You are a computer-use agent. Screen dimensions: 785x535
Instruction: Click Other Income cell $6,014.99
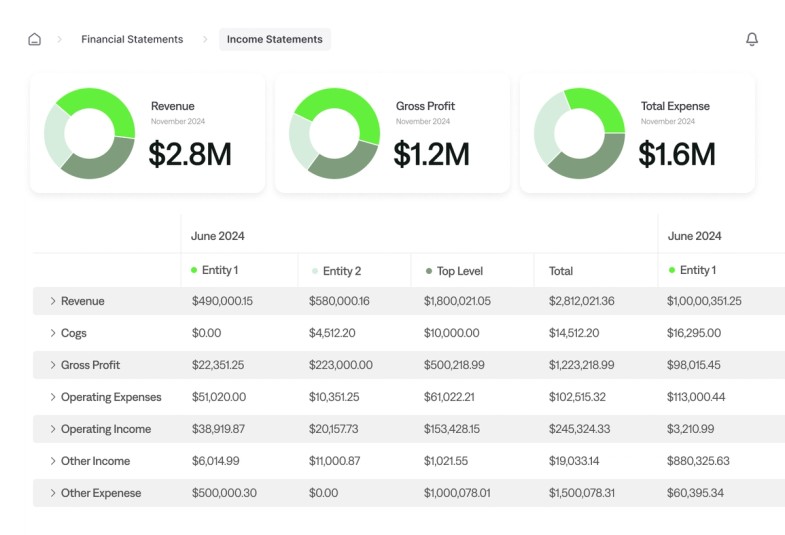pyautogui.click(x=215, y=461)
